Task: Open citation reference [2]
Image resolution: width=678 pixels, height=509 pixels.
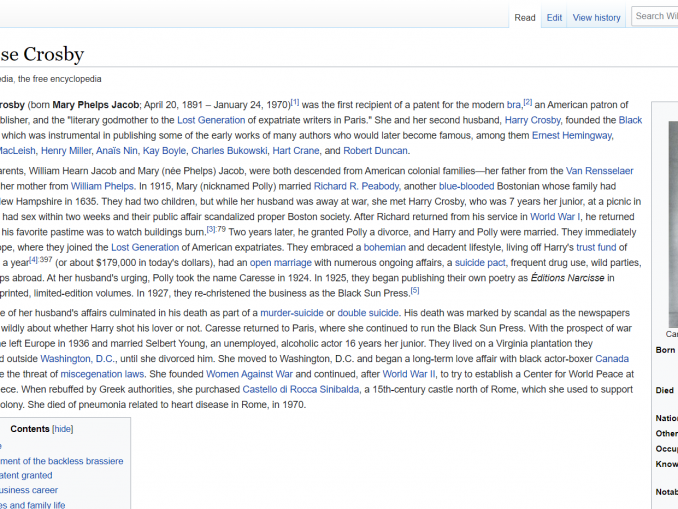Action: click(x=528, y=102)
